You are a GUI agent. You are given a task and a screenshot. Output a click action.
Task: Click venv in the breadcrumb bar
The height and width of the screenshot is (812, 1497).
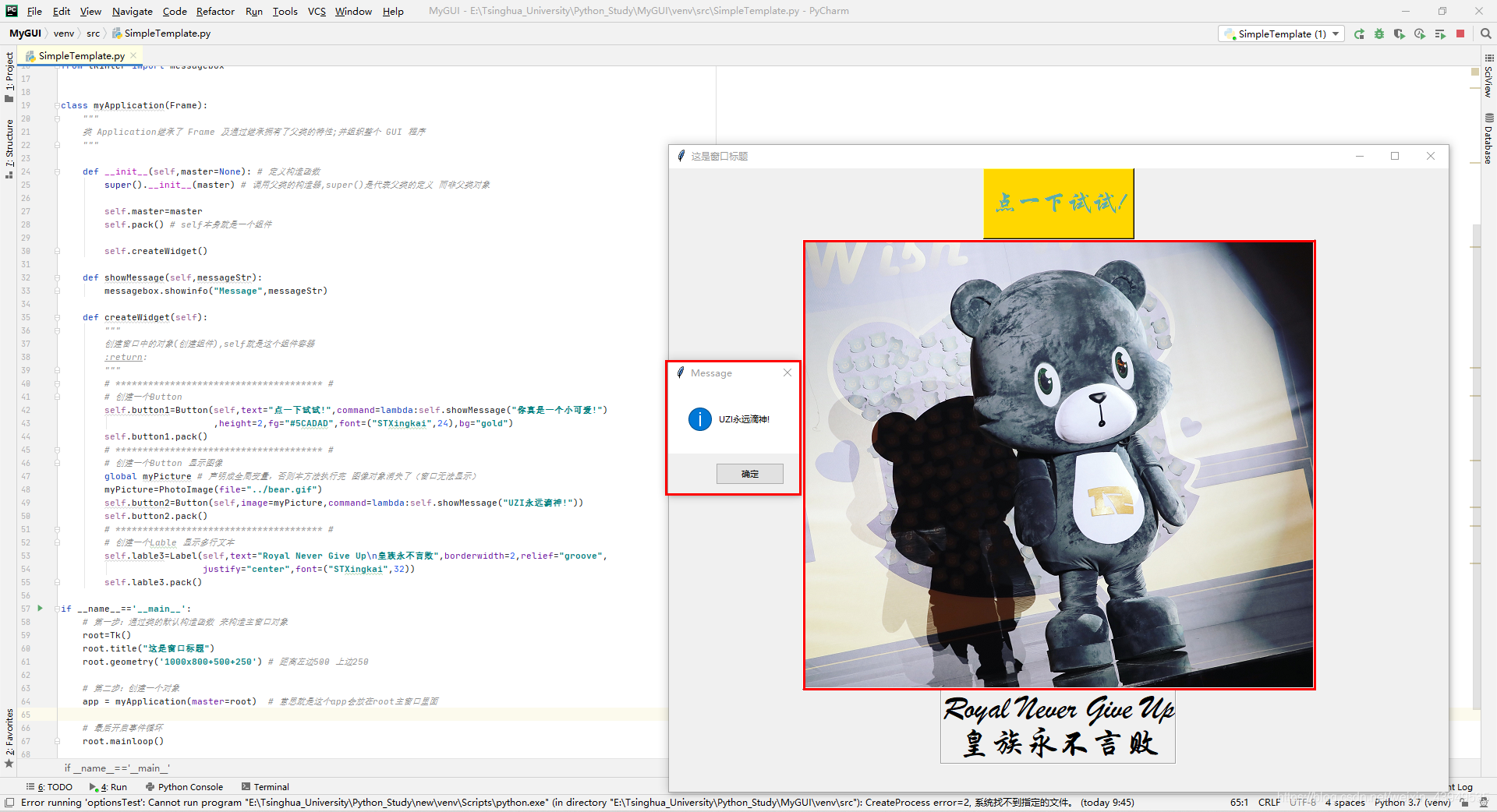pos(64,34)
